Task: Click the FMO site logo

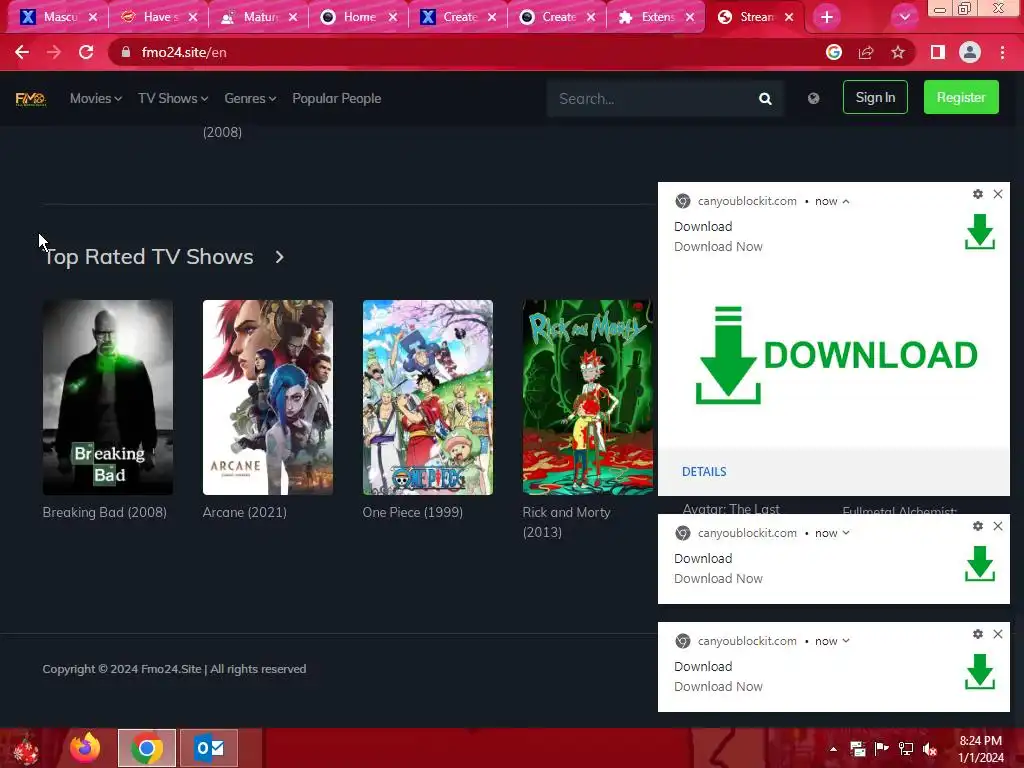Action: pos(31,99)
